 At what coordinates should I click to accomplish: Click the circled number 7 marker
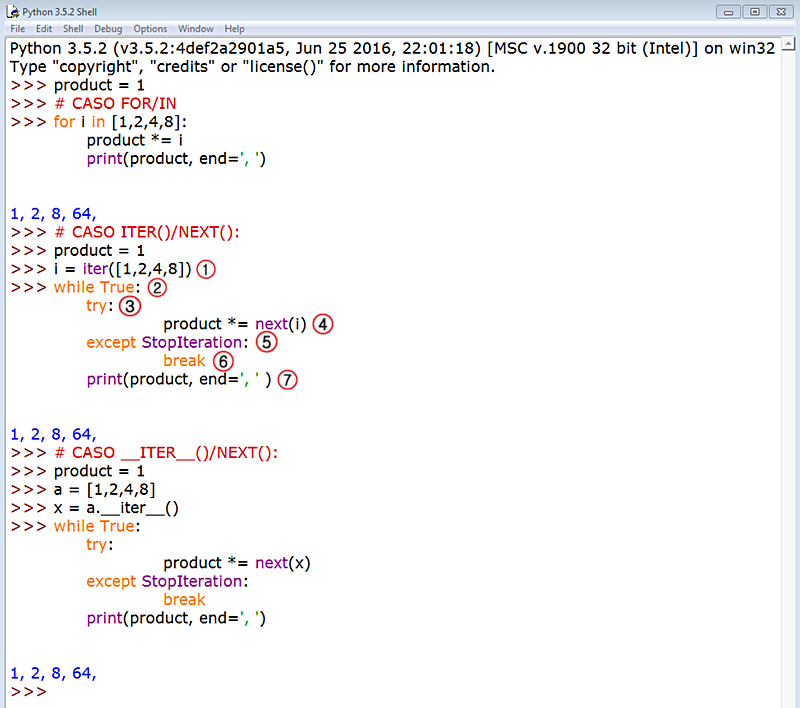click(287, 380)
